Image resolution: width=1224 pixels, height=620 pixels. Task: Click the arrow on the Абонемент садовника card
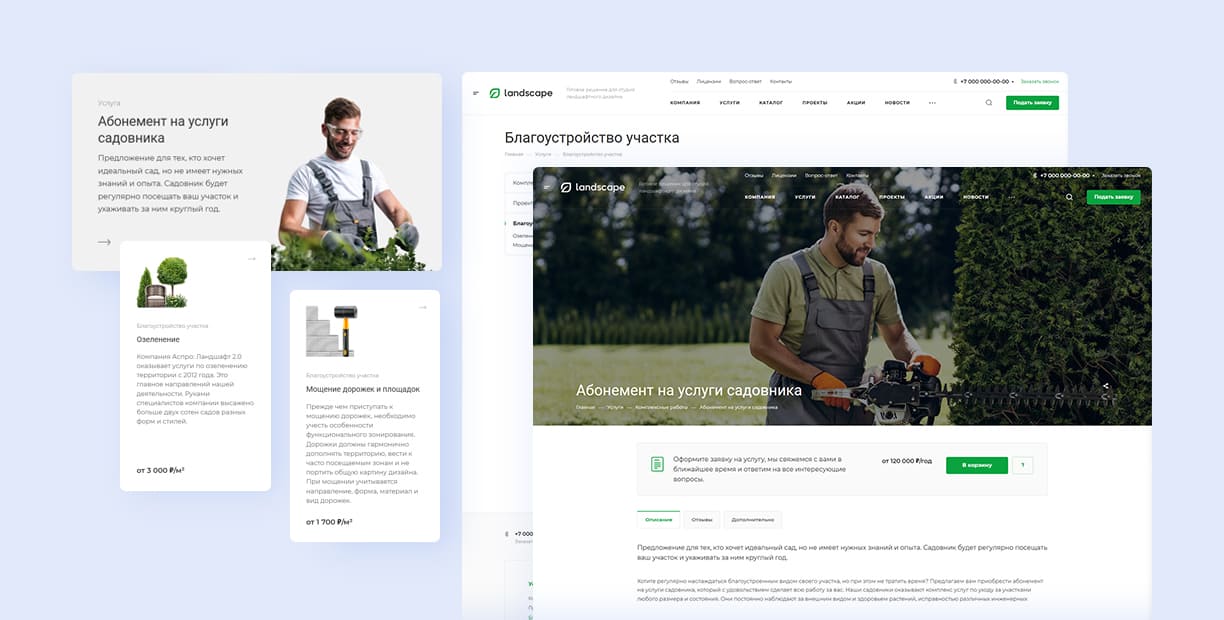[x=104, y=242]
